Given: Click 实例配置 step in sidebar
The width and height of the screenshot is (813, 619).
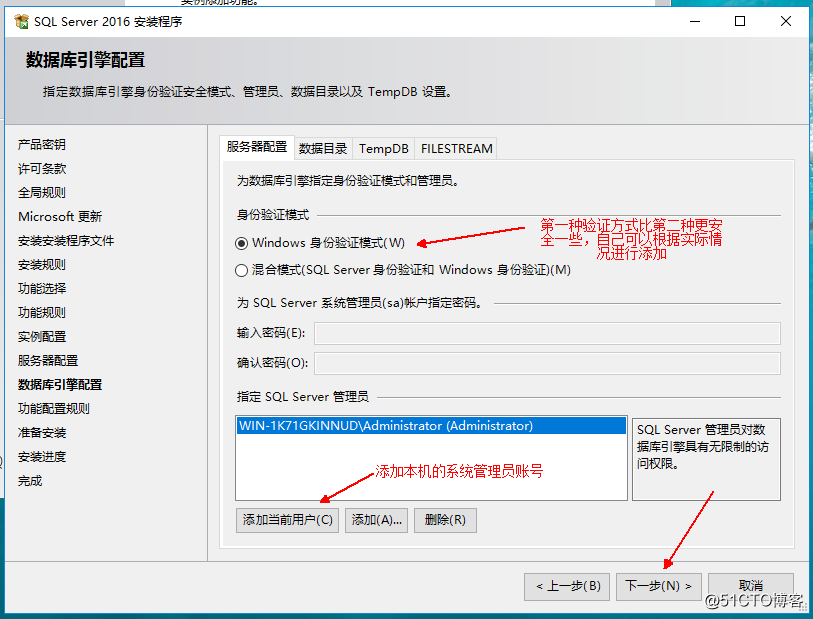Looking at the screenshot, I should [x=41, y=337].
